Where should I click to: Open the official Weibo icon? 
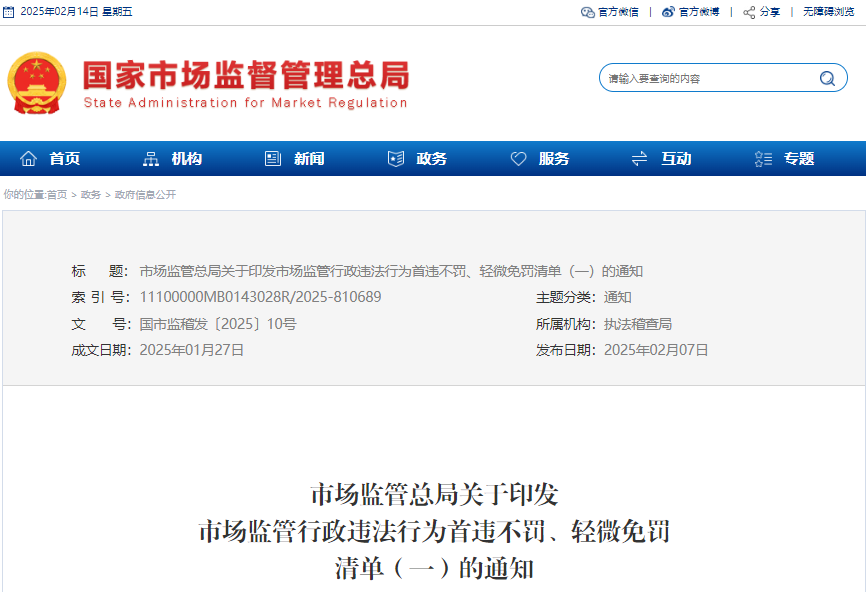(668, 12)
